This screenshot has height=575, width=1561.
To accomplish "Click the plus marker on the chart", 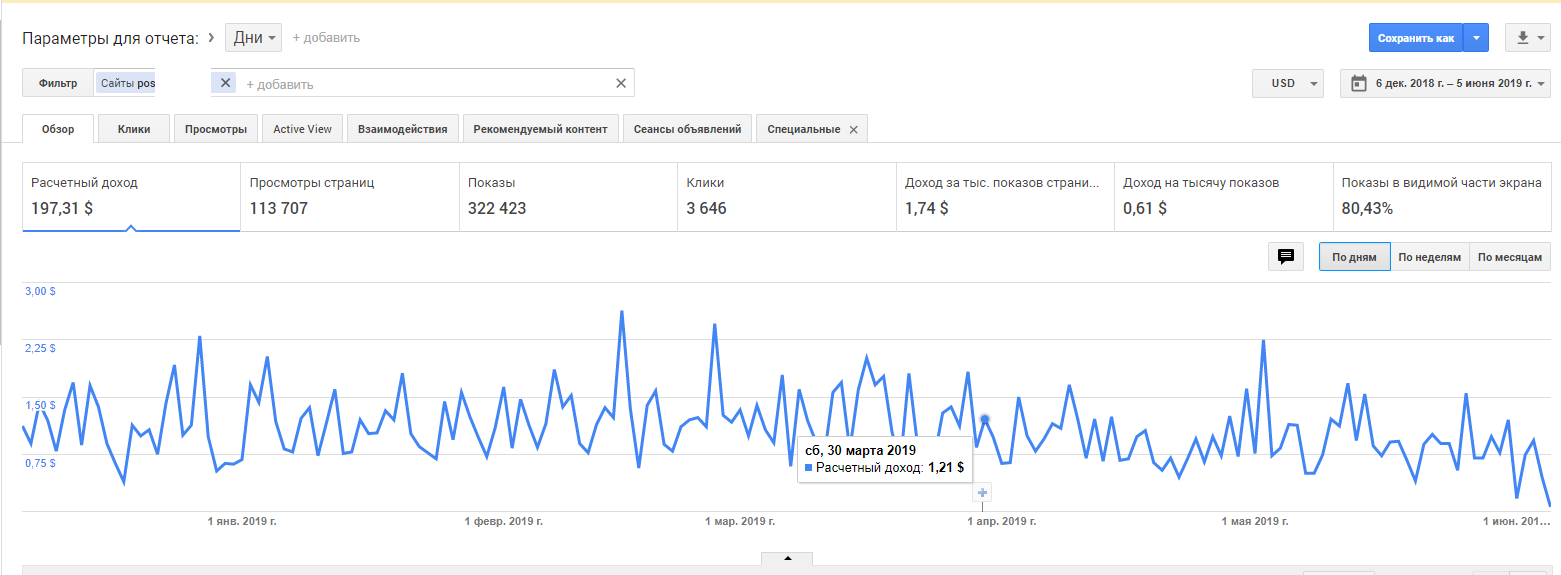I will point(982,492).
